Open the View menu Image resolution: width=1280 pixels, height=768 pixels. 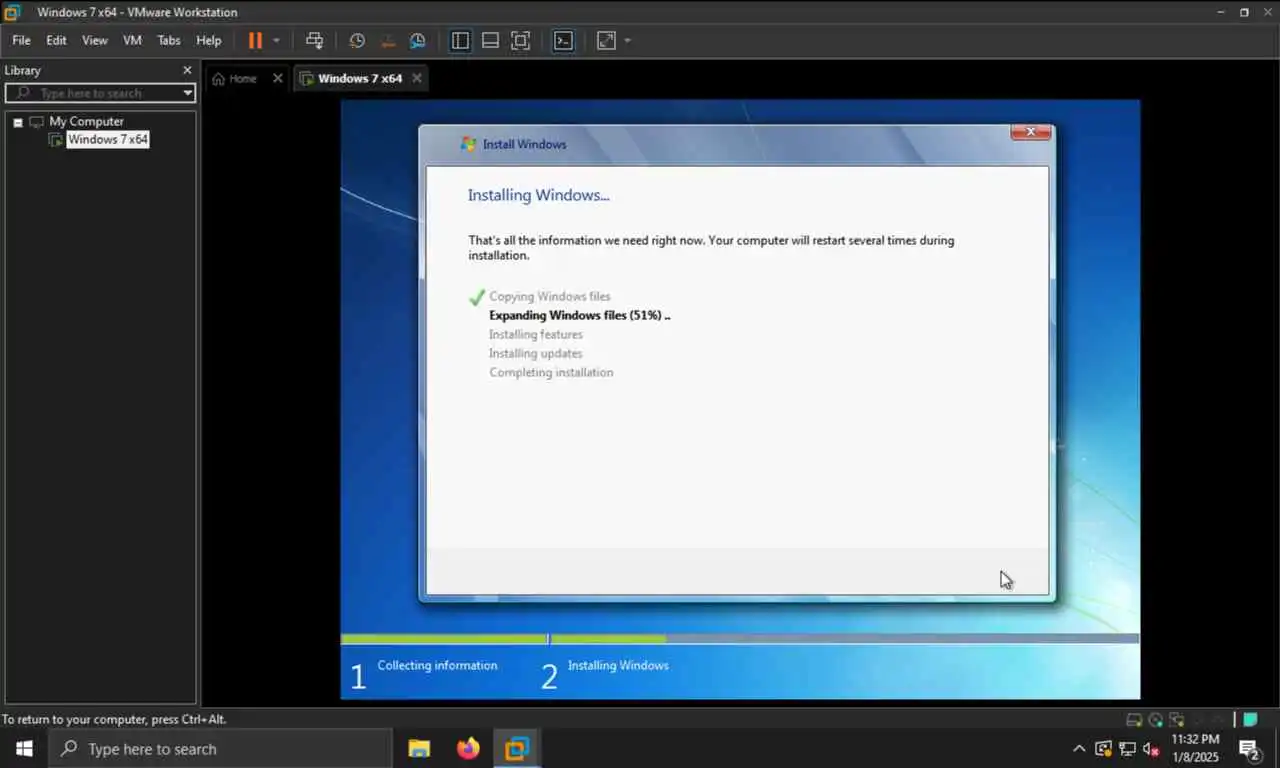[95, 41]
